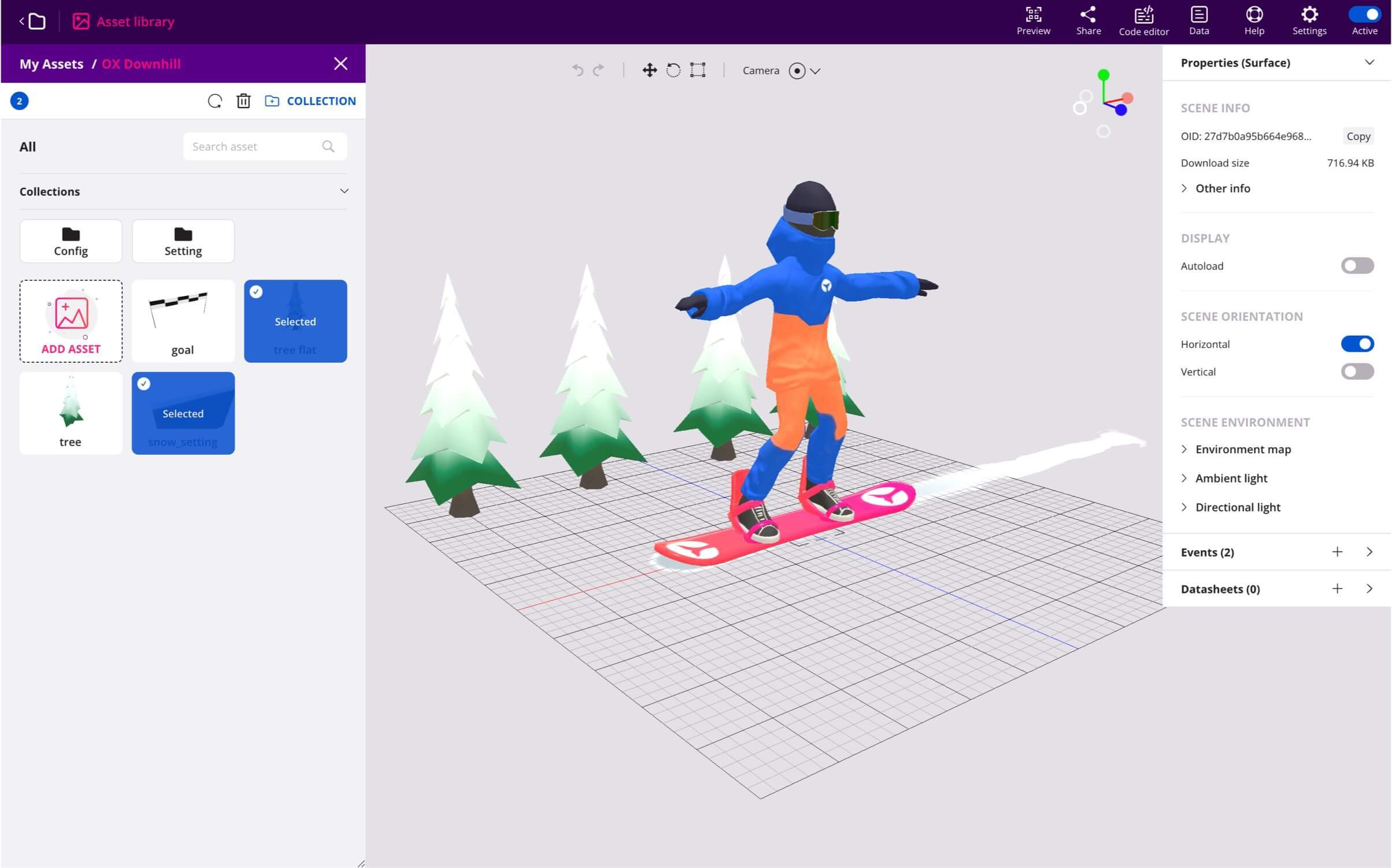Image resolution: width=1392 pixels, height=868 pixels.
Task: Toggle Autoload switch
Action: [1357, 266]
